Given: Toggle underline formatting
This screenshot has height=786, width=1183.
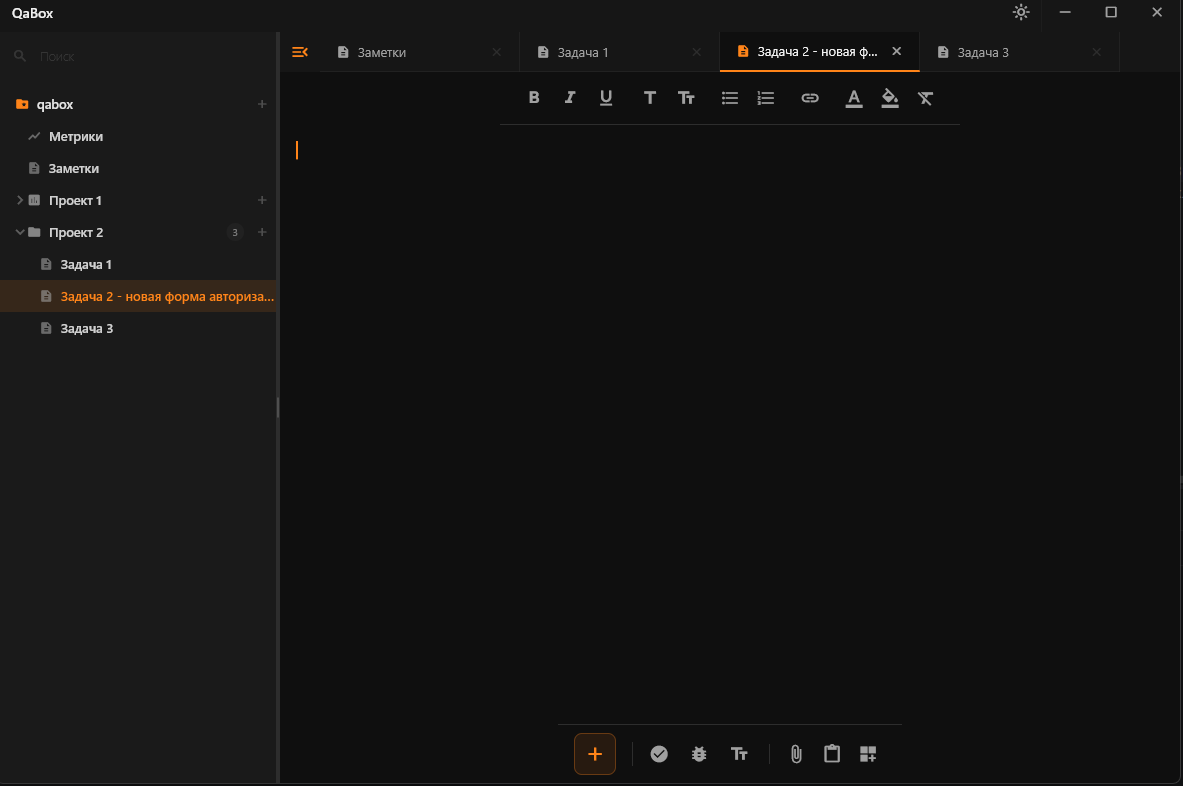Looking at the screenshot, I should [x=606, y=98].
